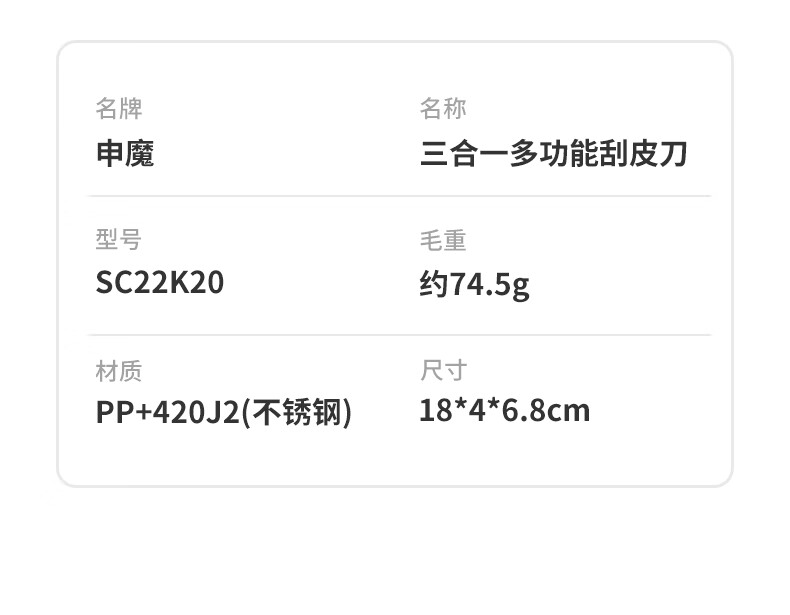
Task: Select the model number SC22K20
Action: point(160,283)
